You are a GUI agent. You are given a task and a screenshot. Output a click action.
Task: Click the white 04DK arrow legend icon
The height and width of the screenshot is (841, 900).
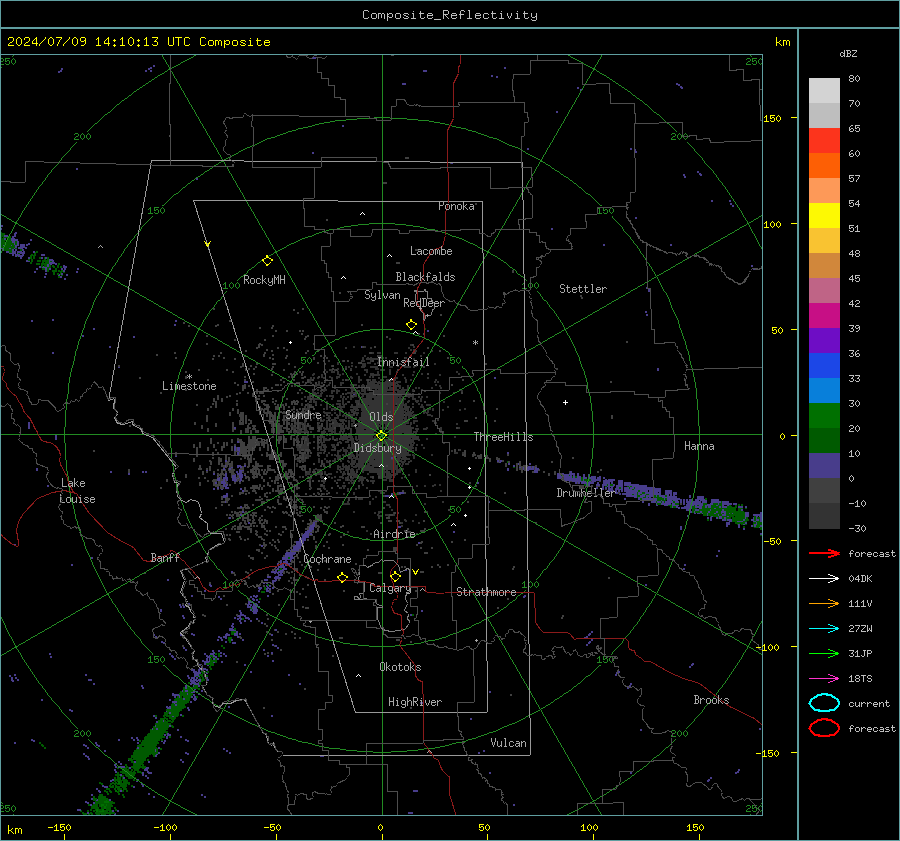[824, 579]
